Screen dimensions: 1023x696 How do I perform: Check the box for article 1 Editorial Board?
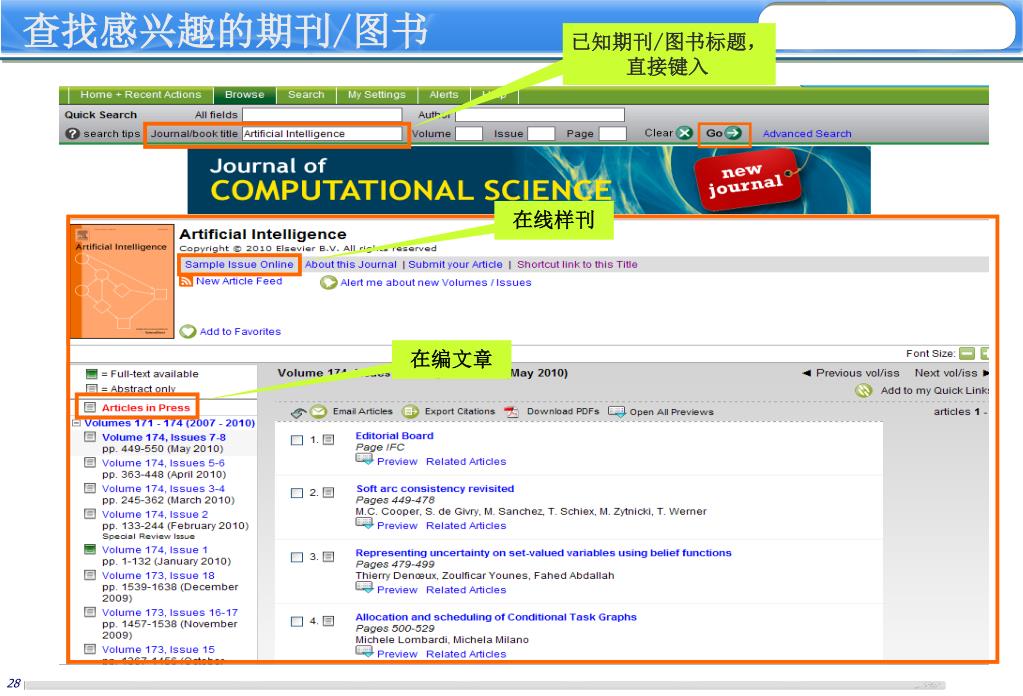coord(297,440)
